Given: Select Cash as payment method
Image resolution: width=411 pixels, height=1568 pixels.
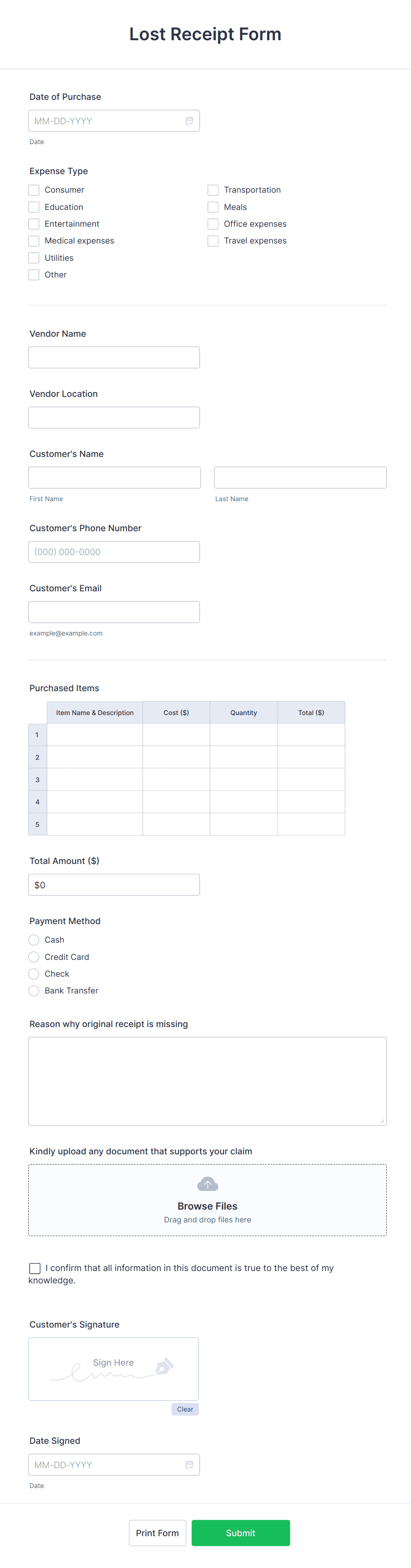Looking at the screenshot, I should [34, 940].
